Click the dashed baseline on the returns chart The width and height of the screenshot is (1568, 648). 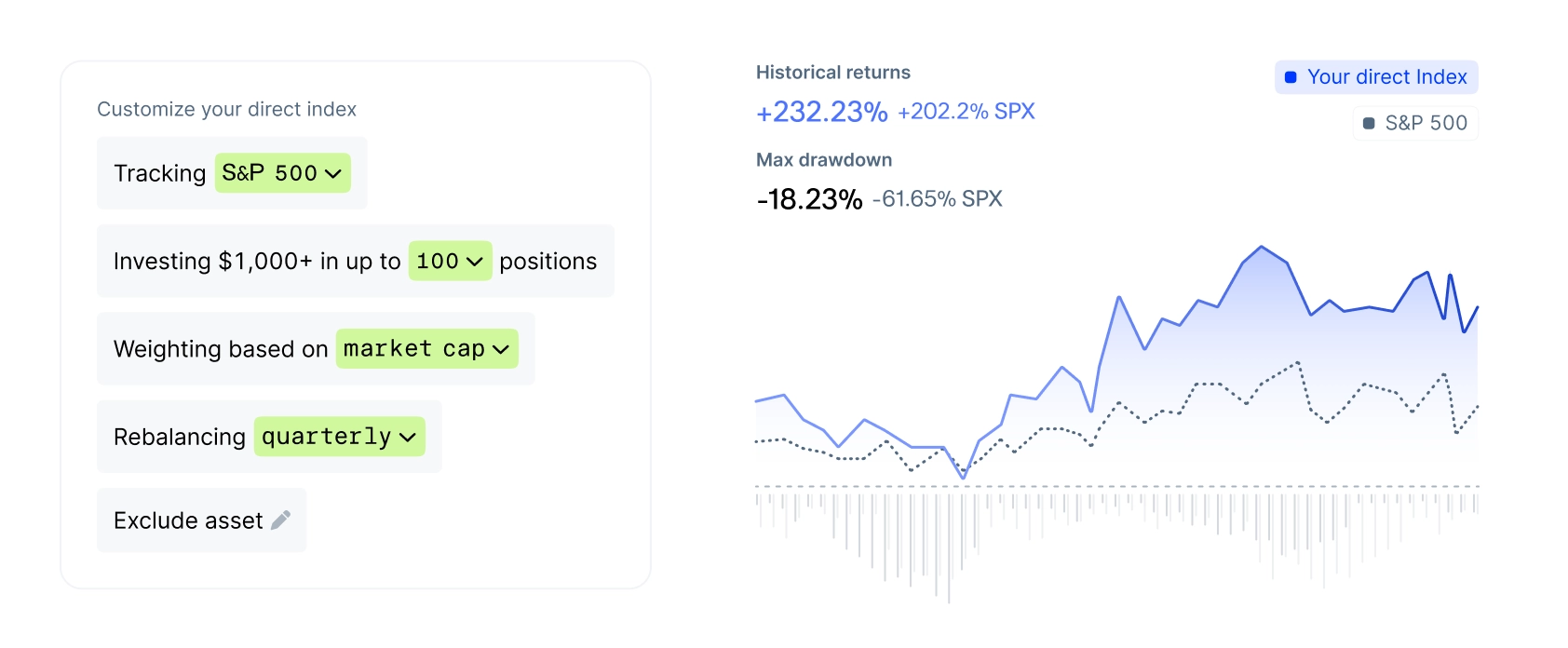[x=1117, y=485]
